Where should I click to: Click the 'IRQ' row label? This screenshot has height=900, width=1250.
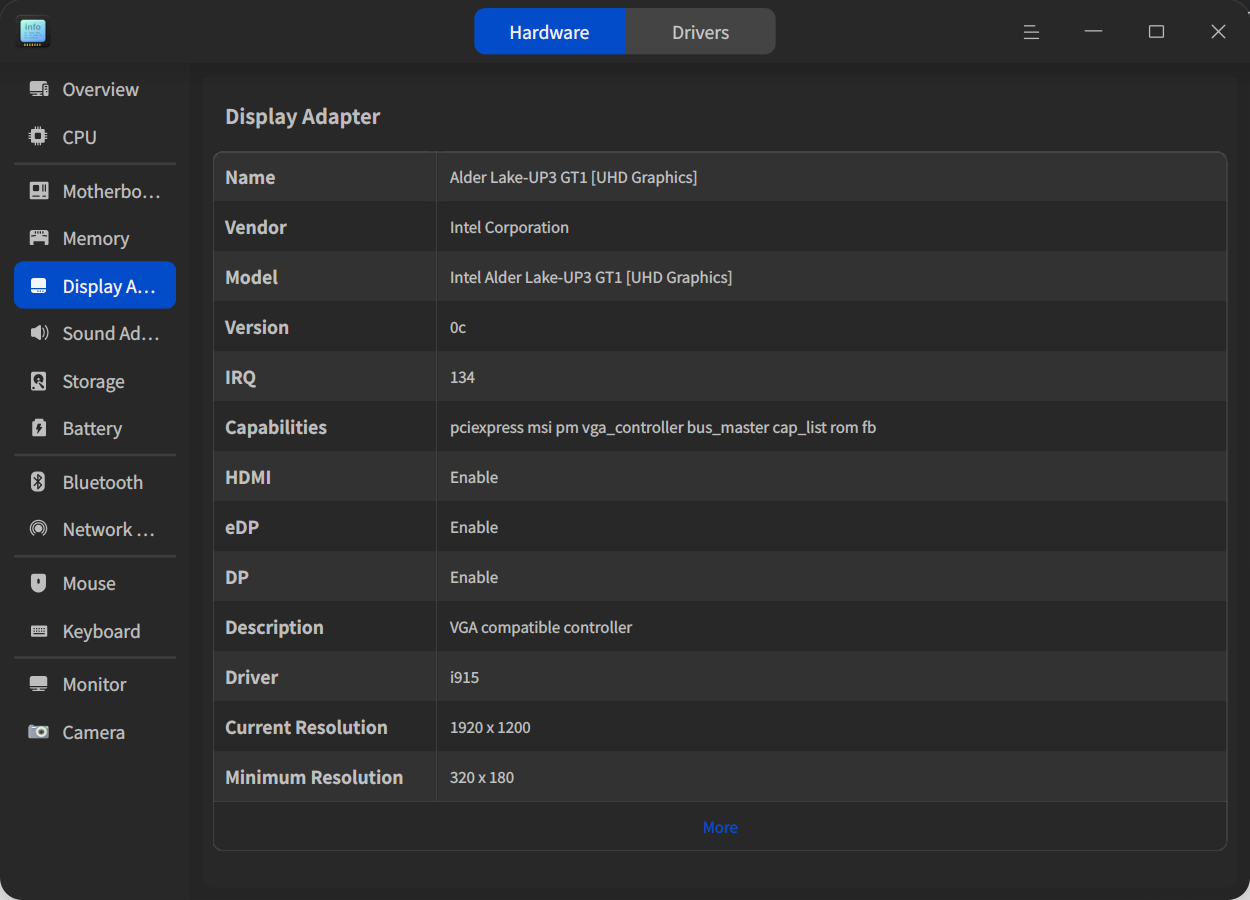[240, 377]
